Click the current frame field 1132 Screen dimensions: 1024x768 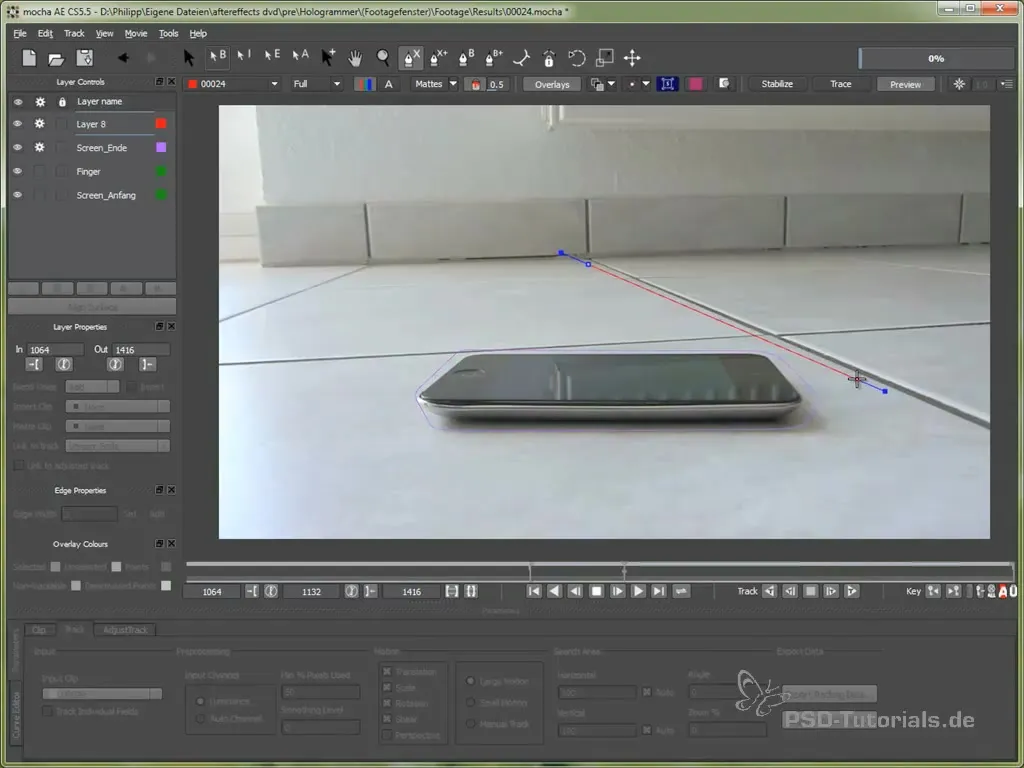tap(312, 592)
